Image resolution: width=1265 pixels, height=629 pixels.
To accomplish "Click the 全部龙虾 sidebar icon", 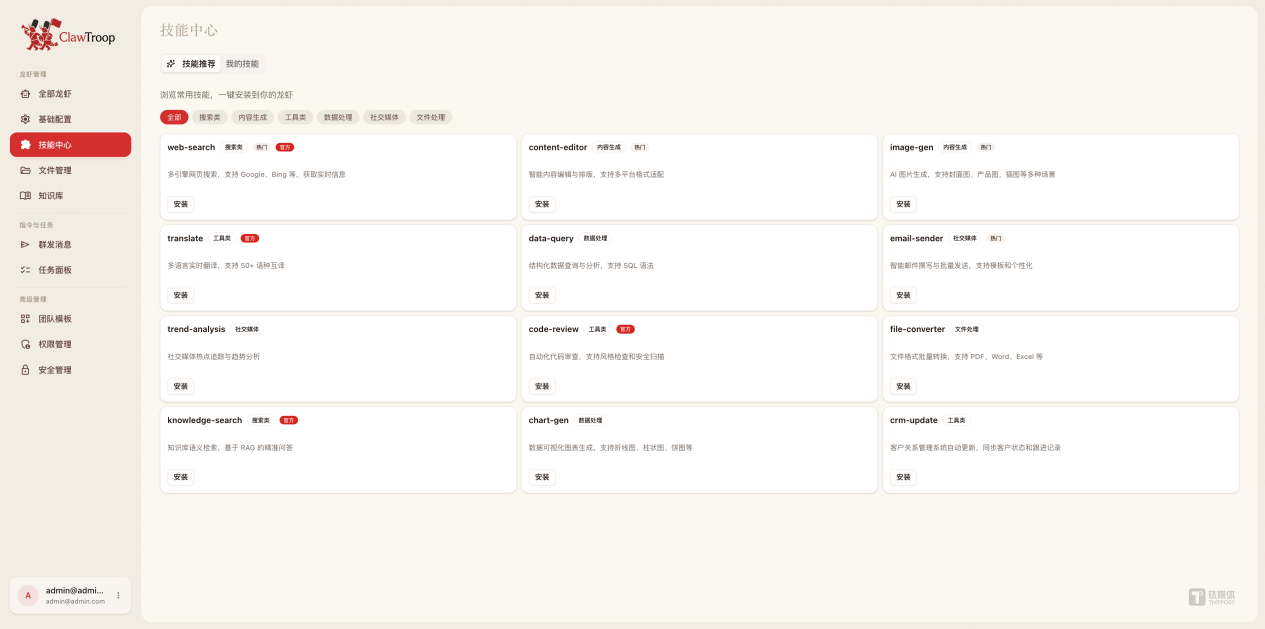I will 25,94.
